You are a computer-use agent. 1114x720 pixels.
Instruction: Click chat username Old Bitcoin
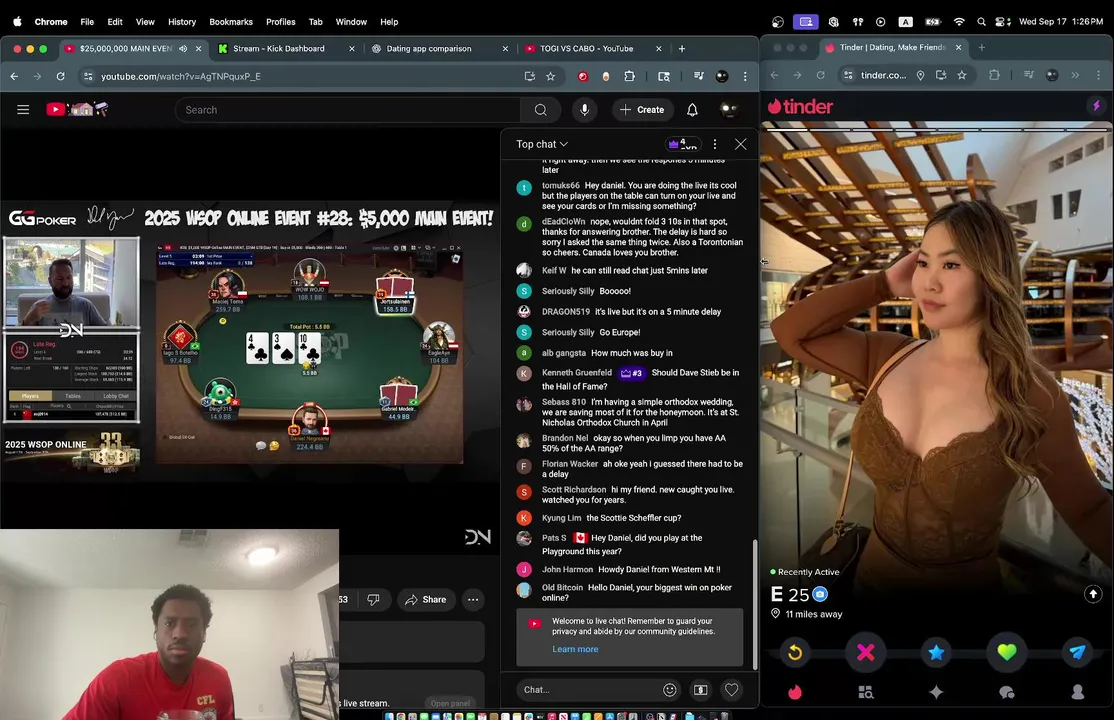[x=562, y=587]
